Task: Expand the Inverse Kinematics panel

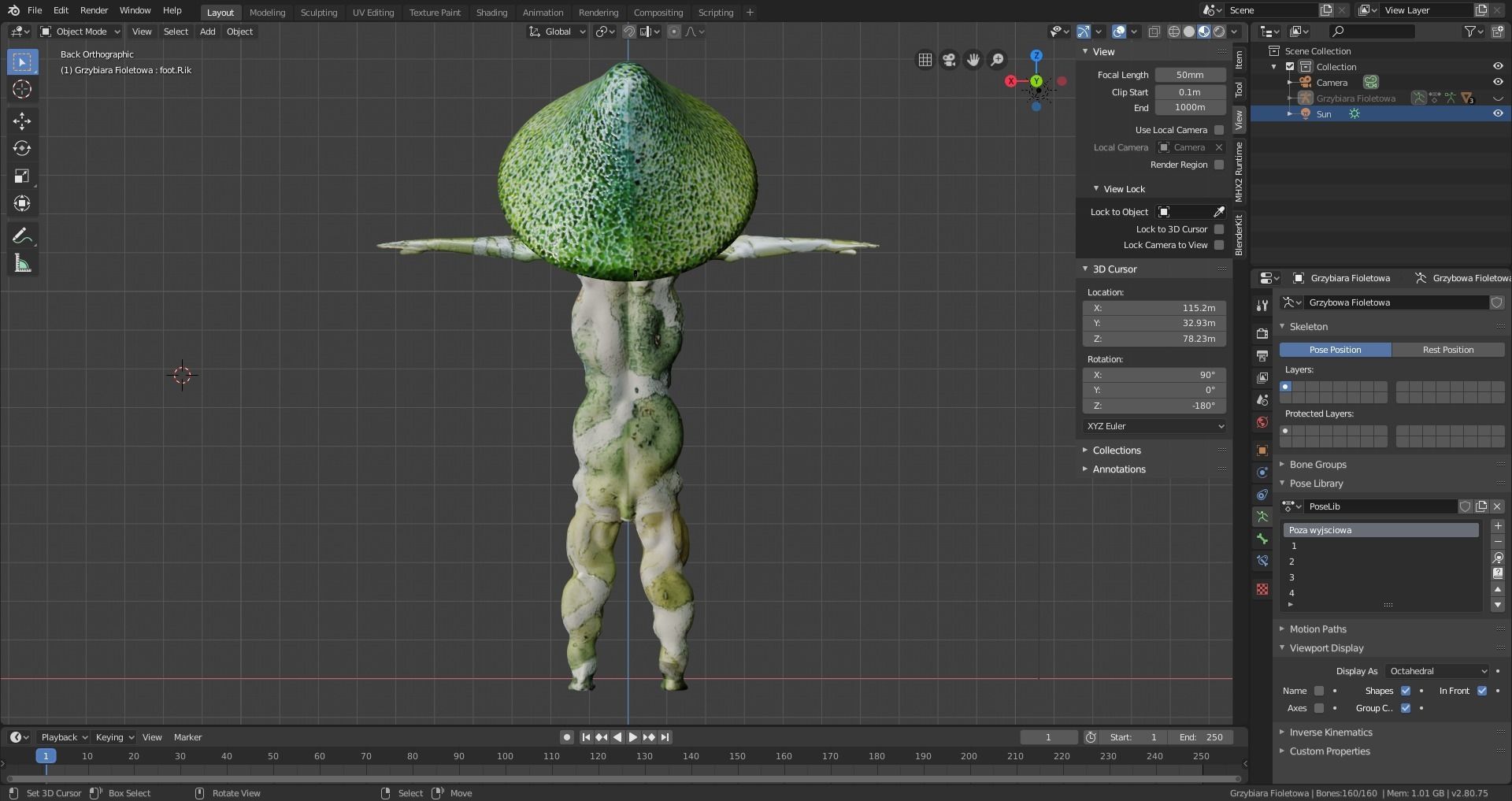Action: 1330,732
